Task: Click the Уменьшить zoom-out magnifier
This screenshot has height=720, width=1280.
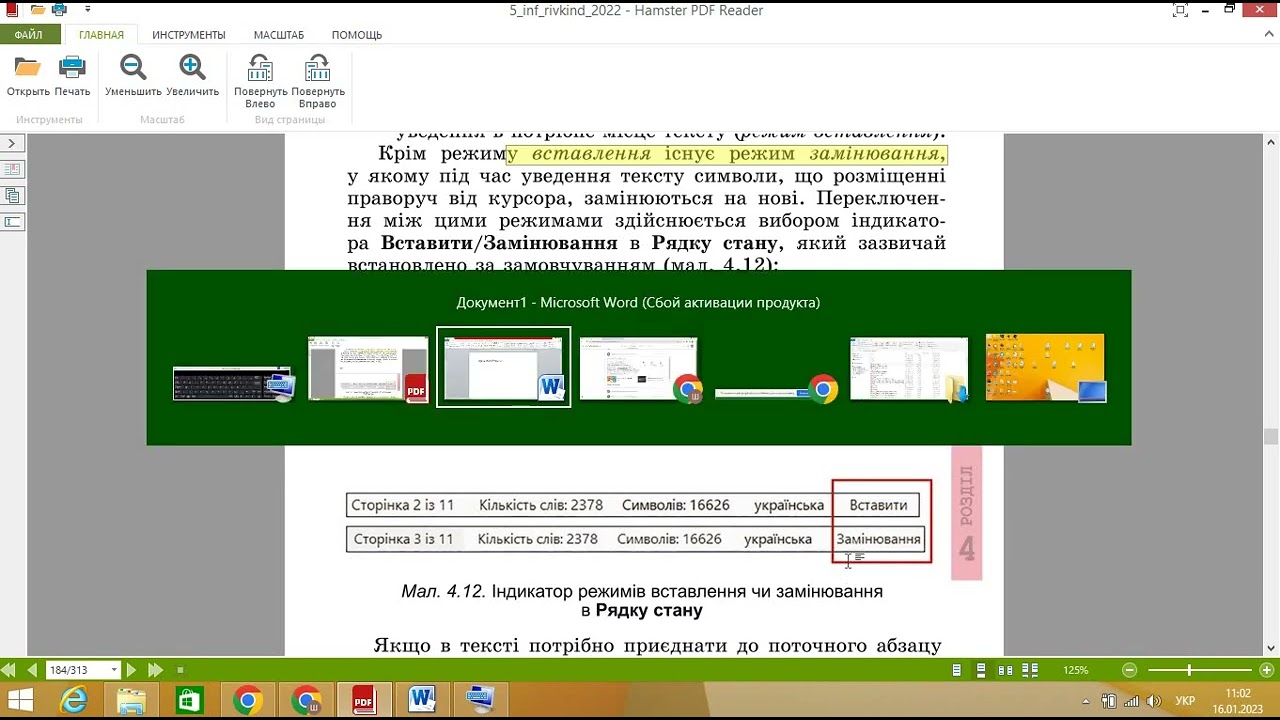Action: [x=133, y=68]
